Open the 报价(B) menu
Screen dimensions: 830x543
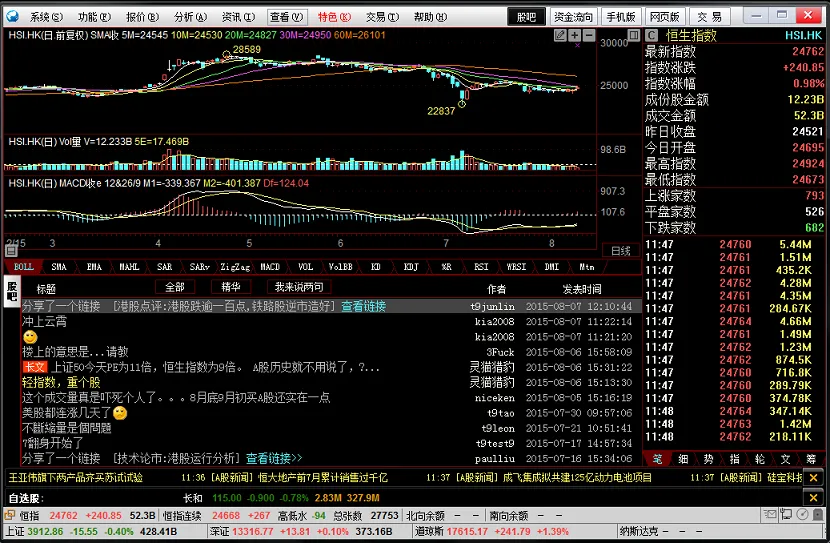[x=142, y=17]
